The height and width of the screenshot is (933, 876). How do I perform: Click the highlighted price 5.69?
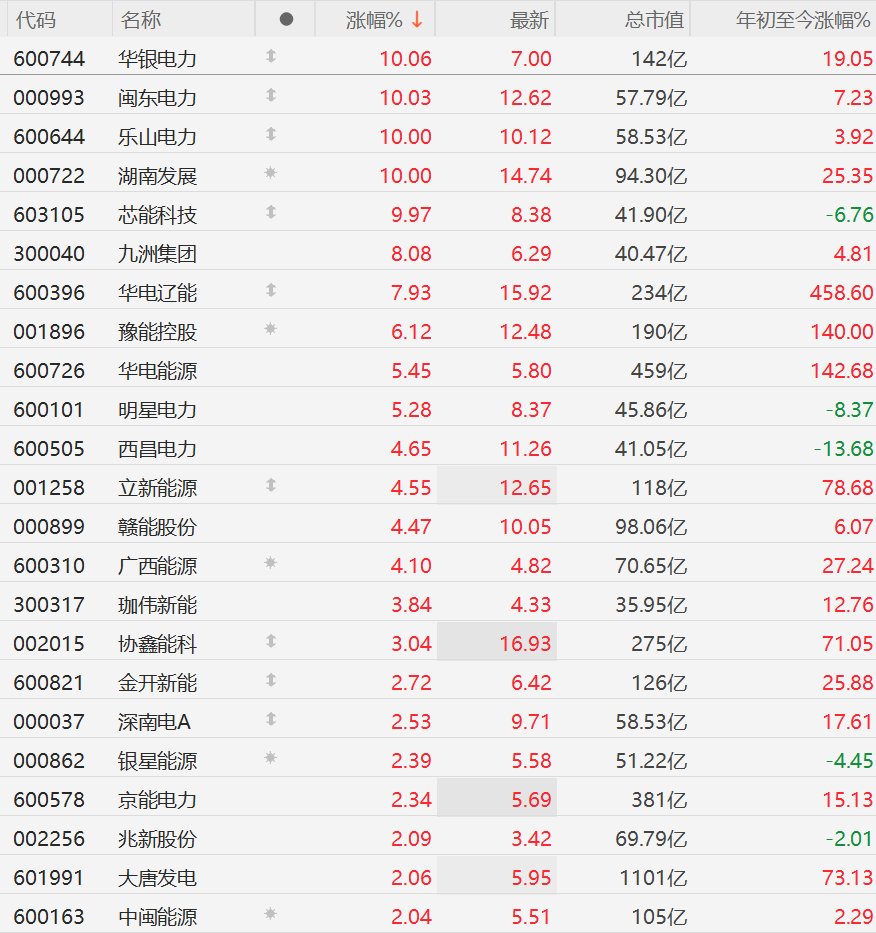pyautogui.click(x=531, y=800)
